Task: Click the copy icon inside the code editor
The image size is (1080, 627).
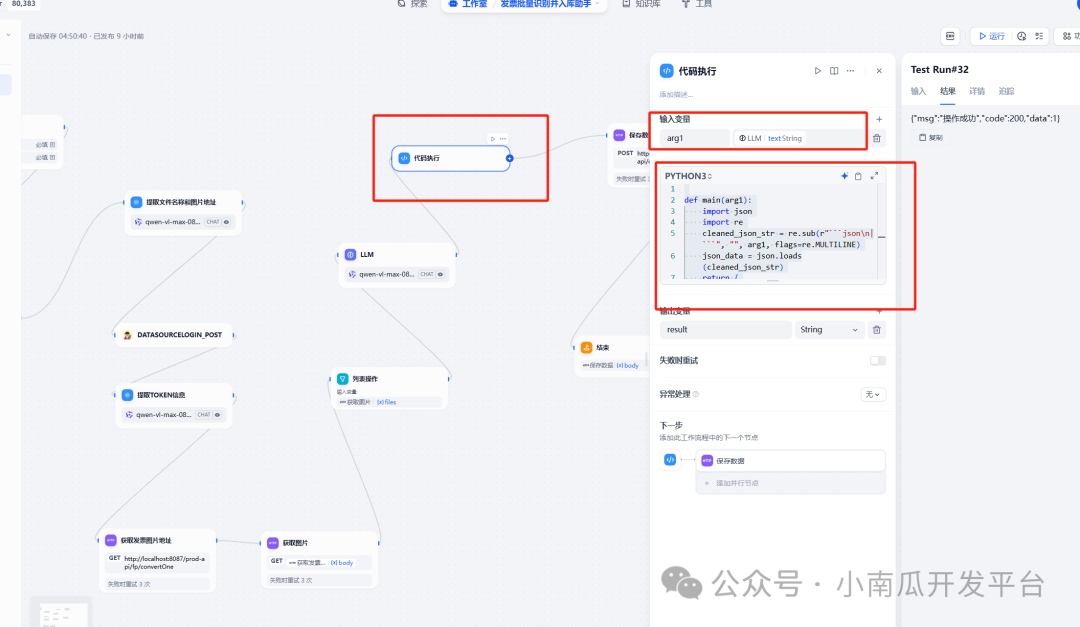Action: (858, 176)
